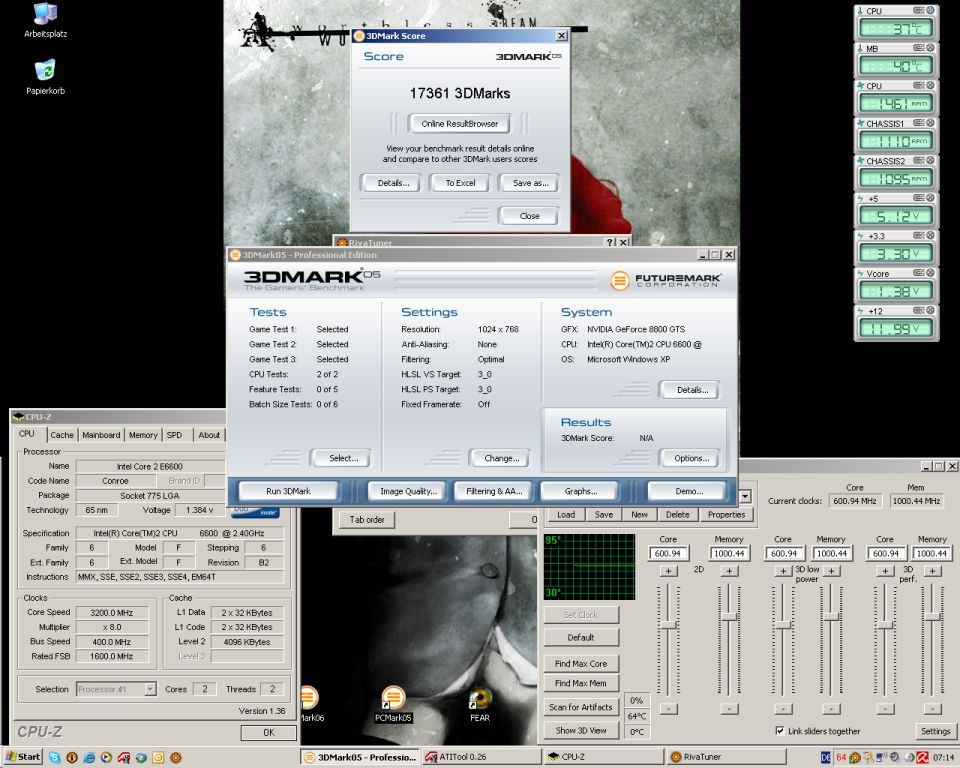Adjust the 3D perf. Memory clock slider
Screen dimensions: 960x768
tap(932, 617)
